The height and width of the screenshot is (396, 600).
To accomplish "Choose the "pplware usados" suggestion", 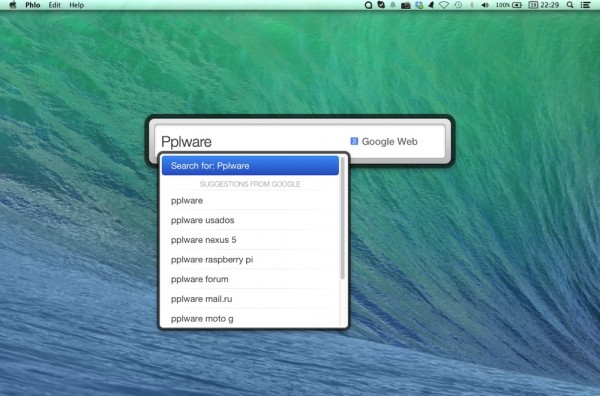I will tap(250, 220).
